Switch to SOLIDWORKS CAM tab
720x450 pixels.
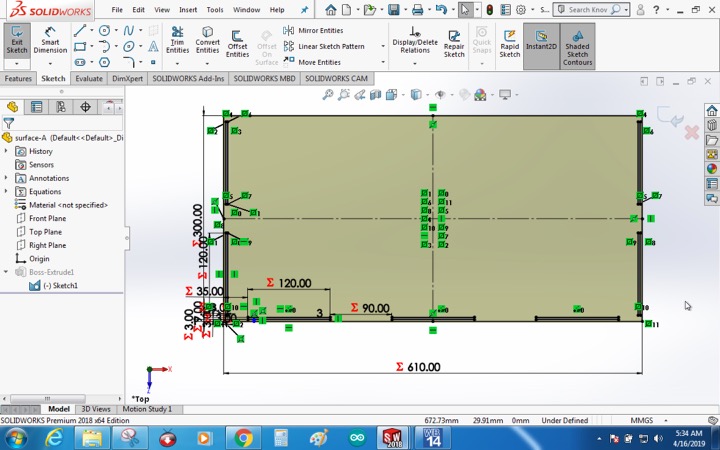pyautogui.click(x=336, y=79)
